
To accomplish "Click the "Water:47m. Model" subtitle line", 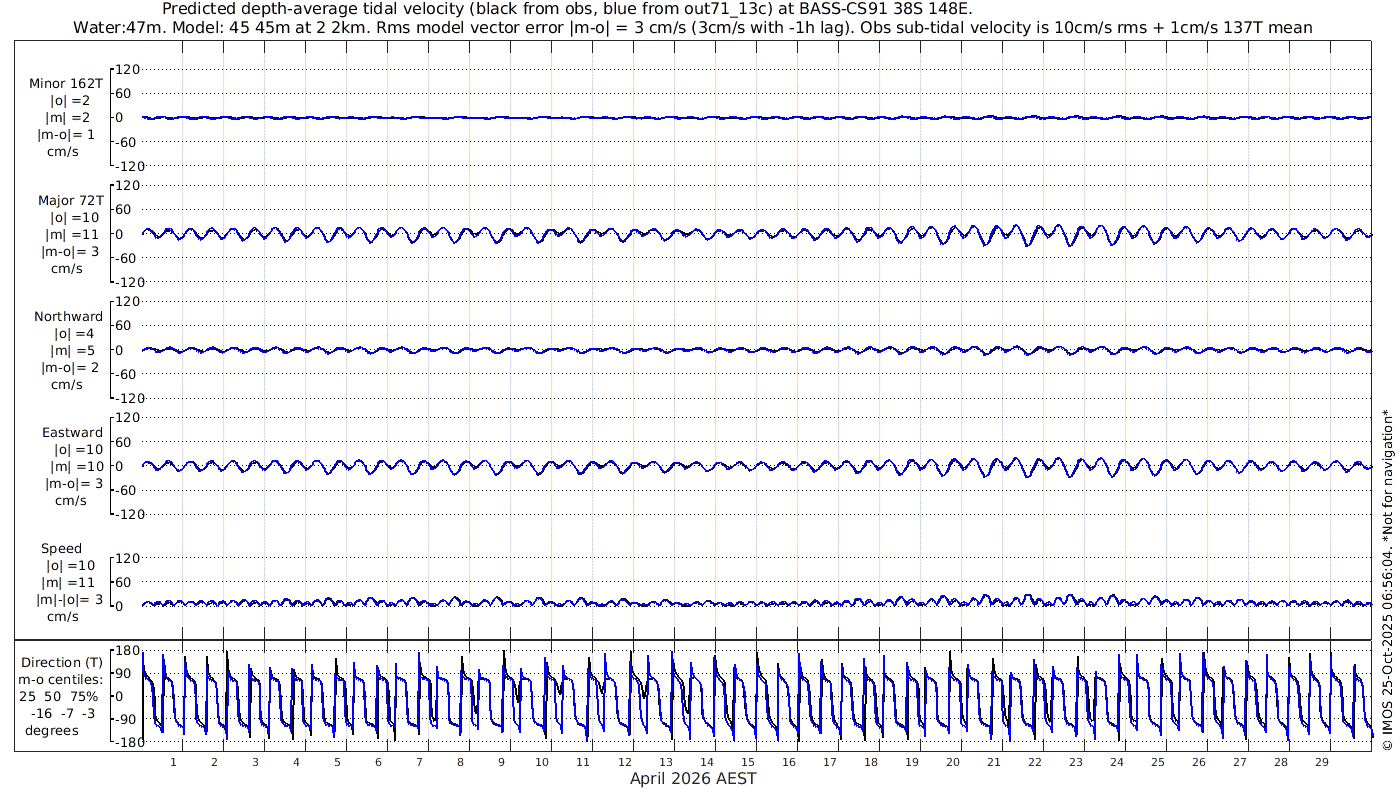I will 692,28.
